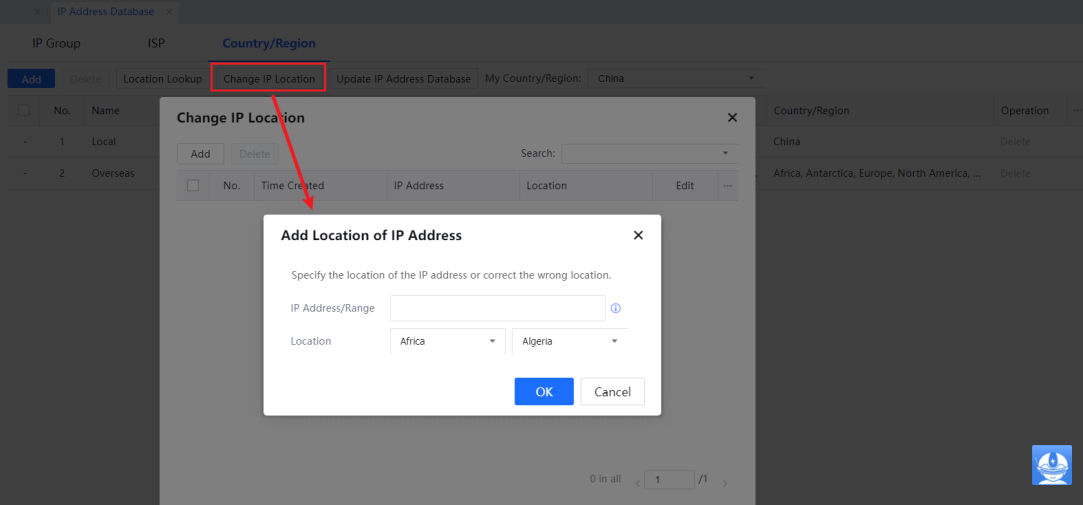Switch to the IP Group tab
1083x505 pixels.
coord(56,44)
